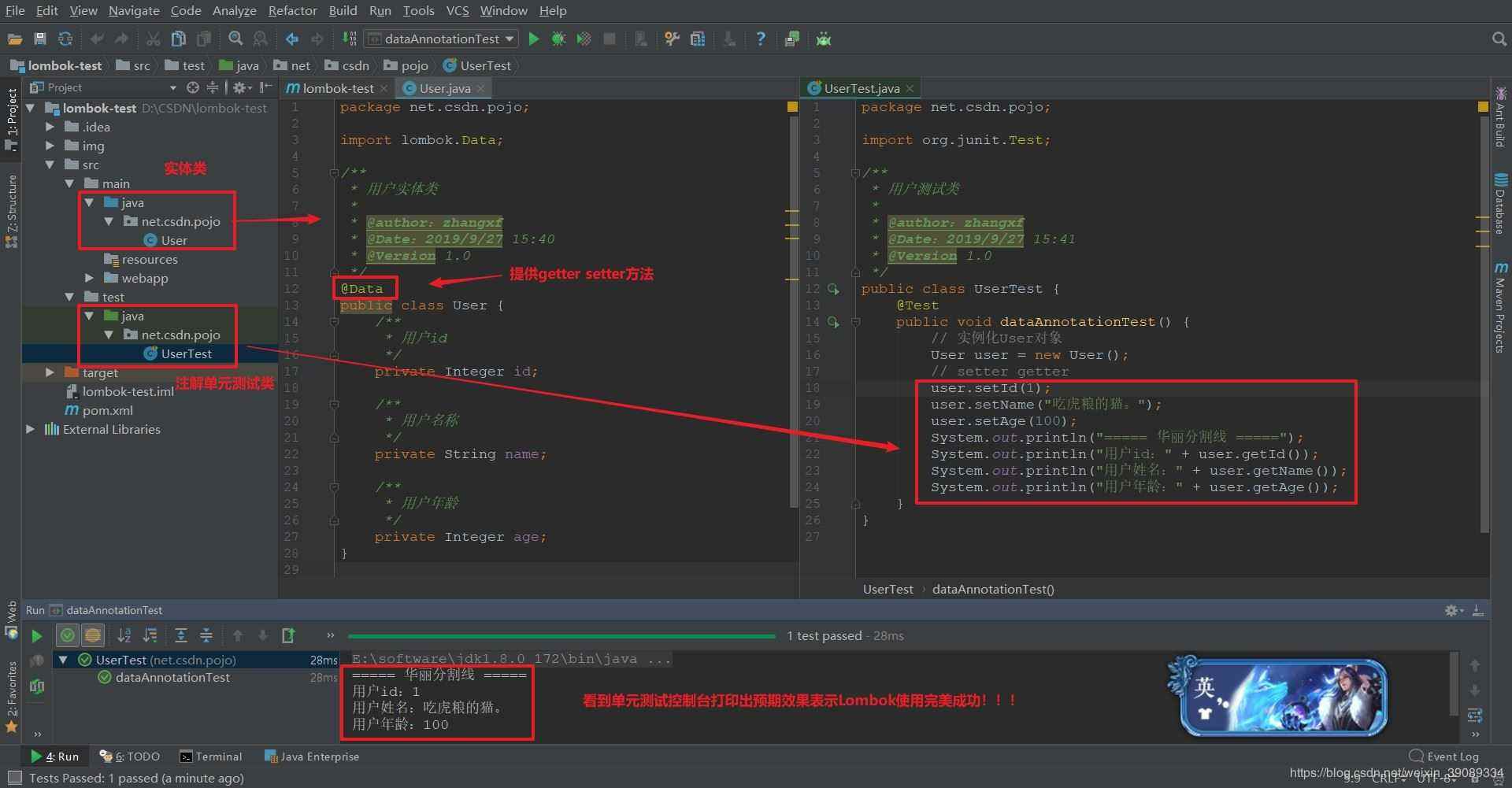The image size is (1512, 788).
Task: Open the 6: TODO tool window
Action: tap(130, 757)
